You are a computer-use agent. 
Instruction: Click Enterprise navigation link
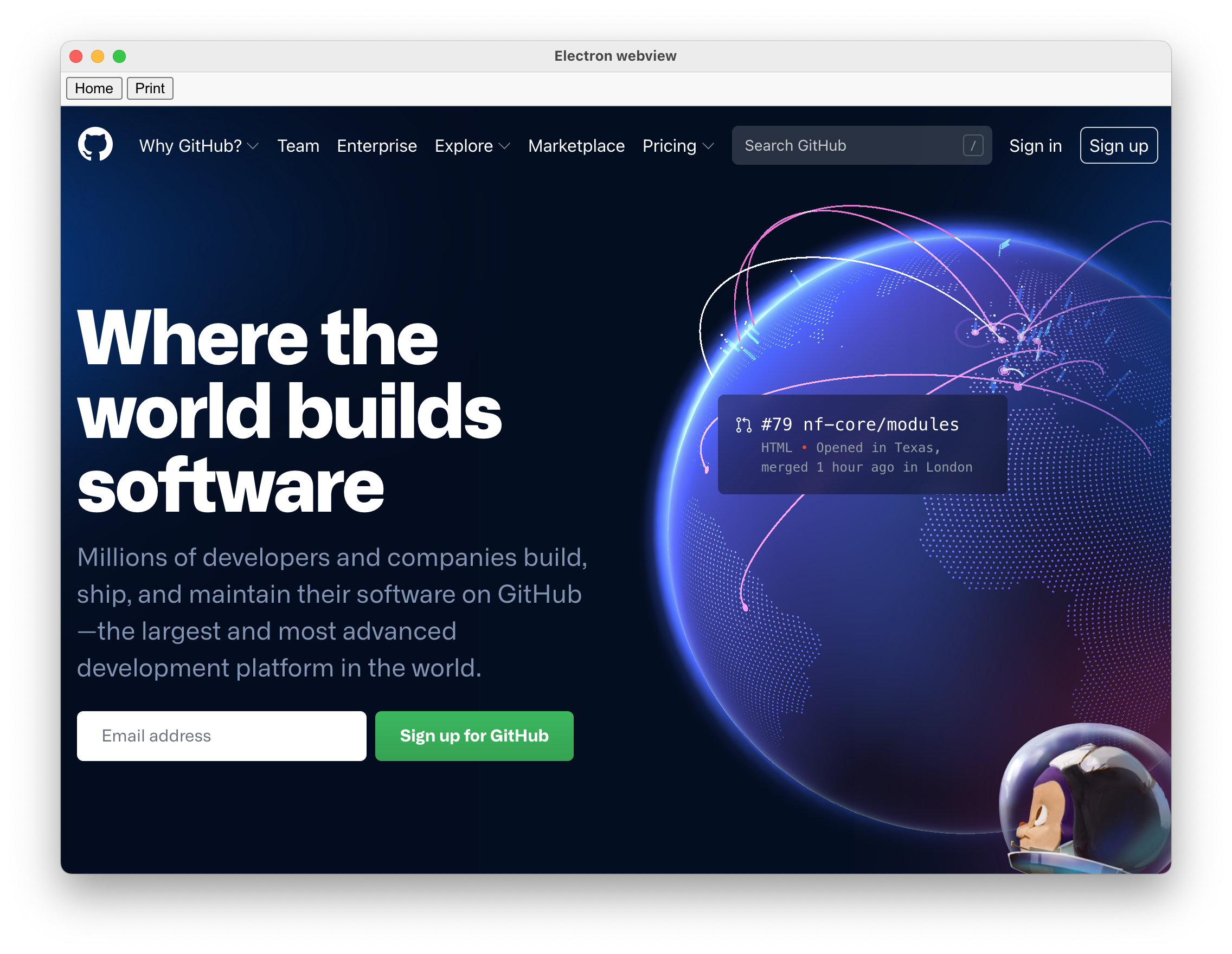coord(376,145)
